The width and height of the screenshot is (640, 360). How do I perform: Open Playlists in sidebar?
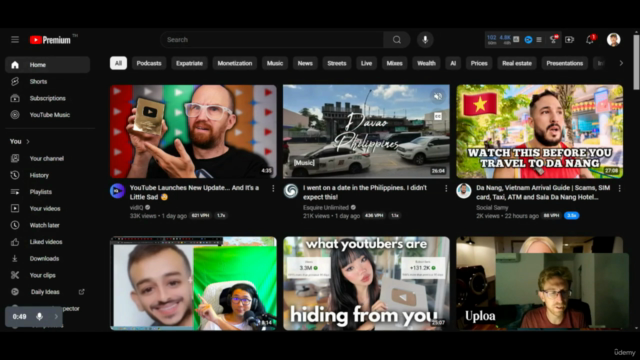48,192
